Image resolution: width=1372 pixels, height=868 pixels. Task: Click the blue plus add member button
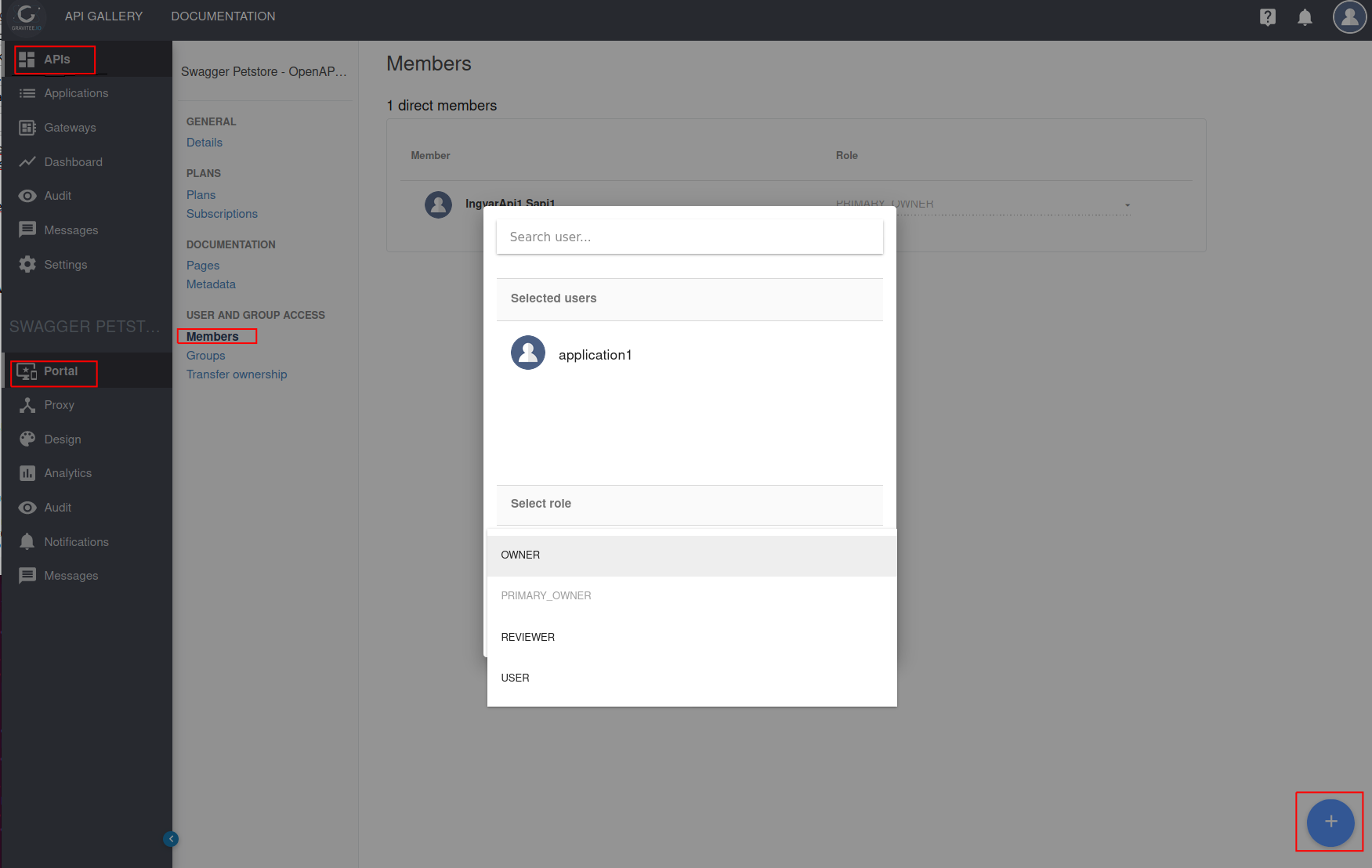[x=1330, y=822]
